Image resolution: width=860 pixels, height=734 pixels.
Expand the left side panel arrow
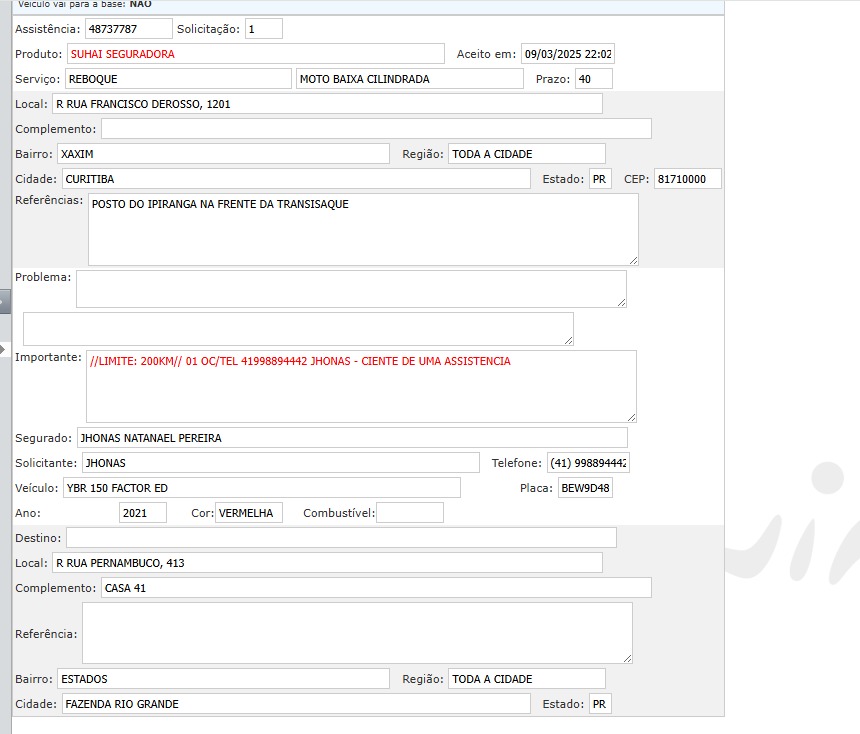[3, 349]
